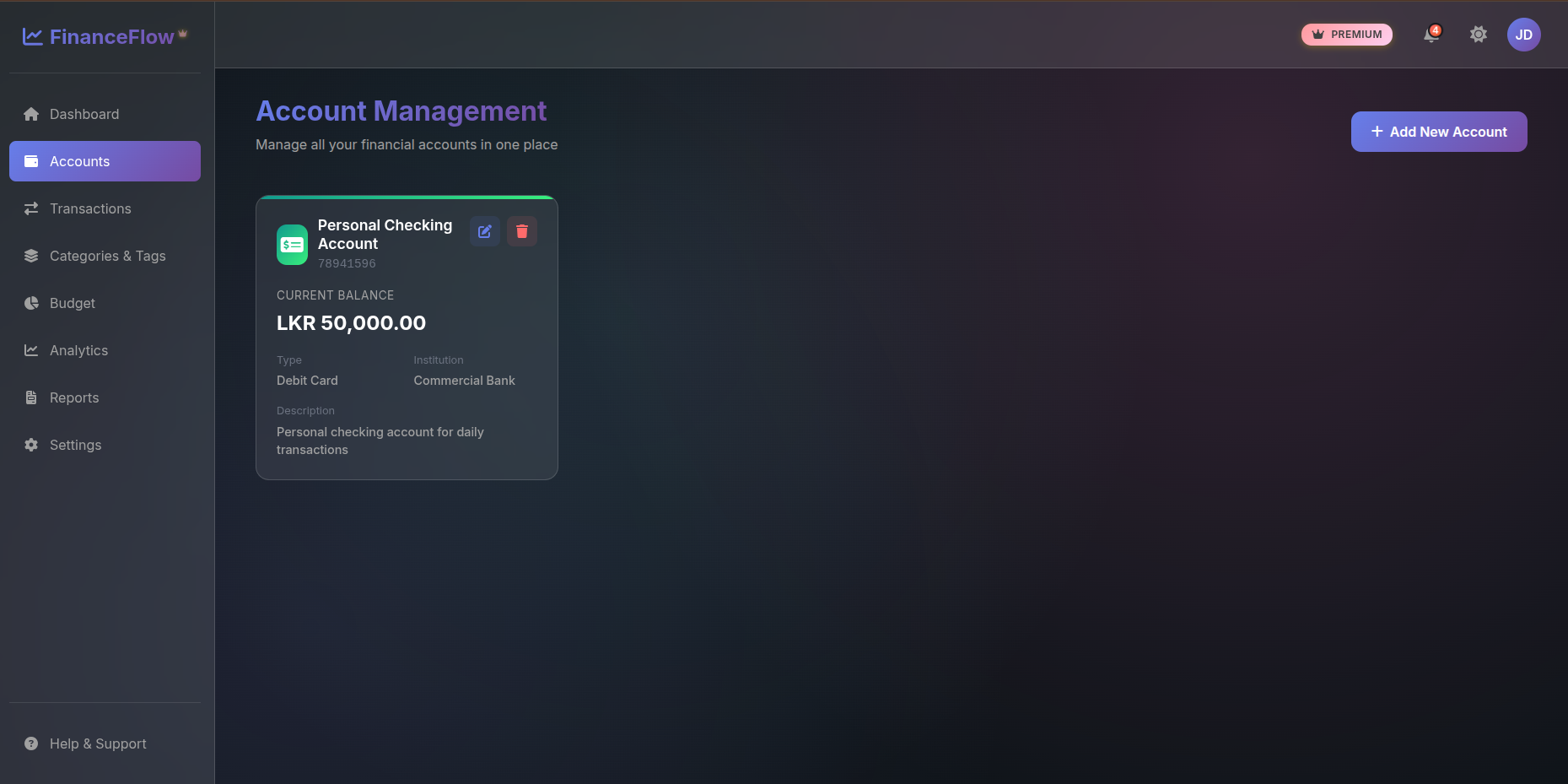Click the Budget pie chart icon
The height and width of the screenshot is (784, 1568).
[31, 303]
